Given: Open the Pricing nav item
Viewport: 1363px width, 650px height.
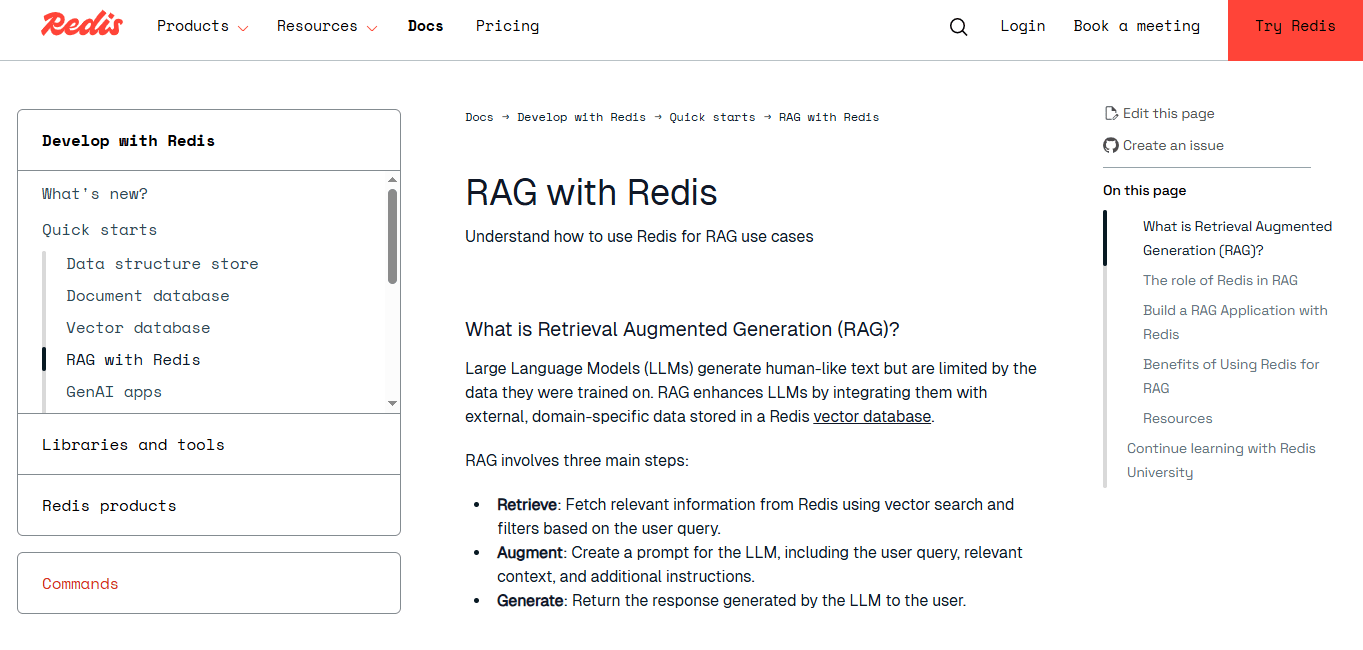Looking at the screenshot, I should point(507,26).
